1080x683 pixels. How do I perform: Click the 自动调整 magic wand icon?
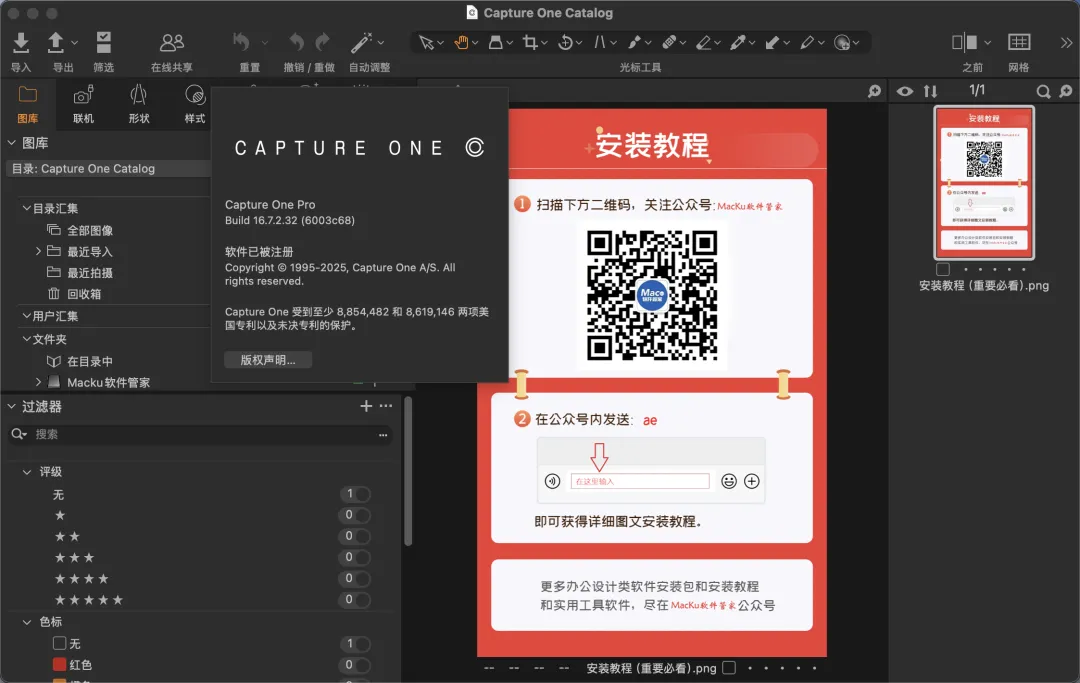pos(361,43)
